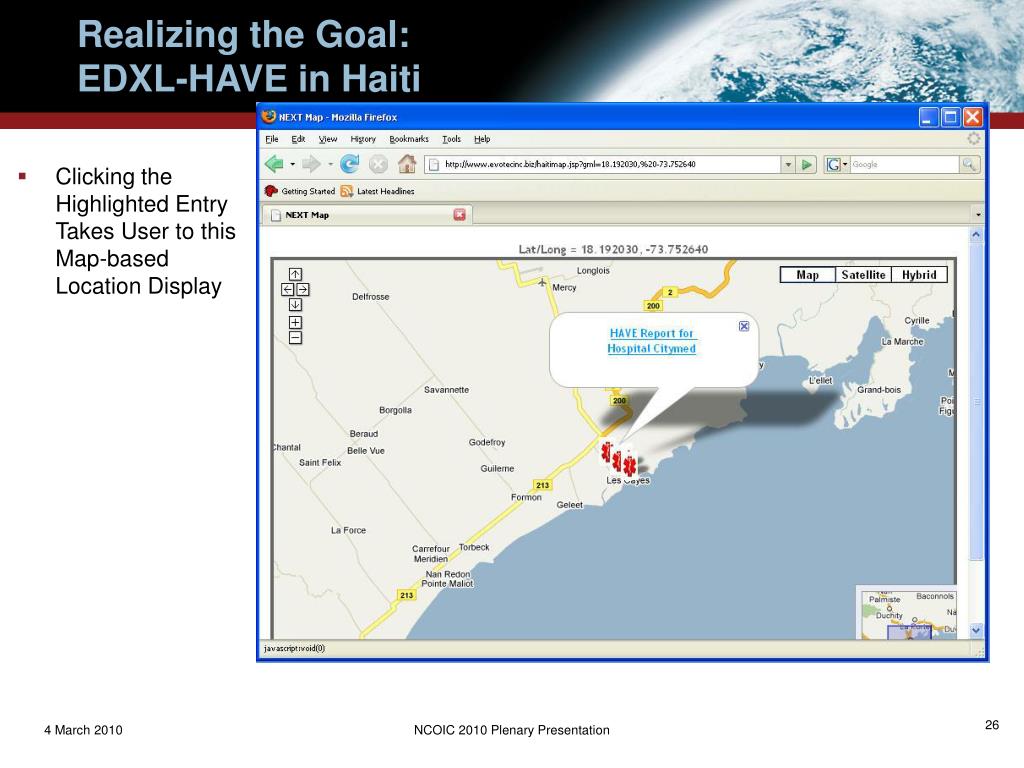This screenshot has width=1024, height=768.
Task: Open the View menu
Action: 328,139
